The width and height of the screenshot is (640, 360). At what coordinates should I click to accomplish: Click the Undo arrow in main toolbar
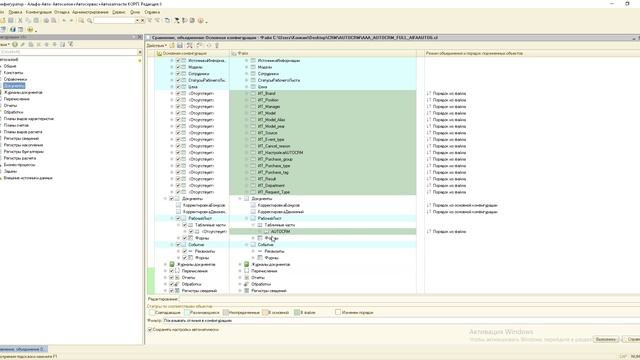click(64, 20)
